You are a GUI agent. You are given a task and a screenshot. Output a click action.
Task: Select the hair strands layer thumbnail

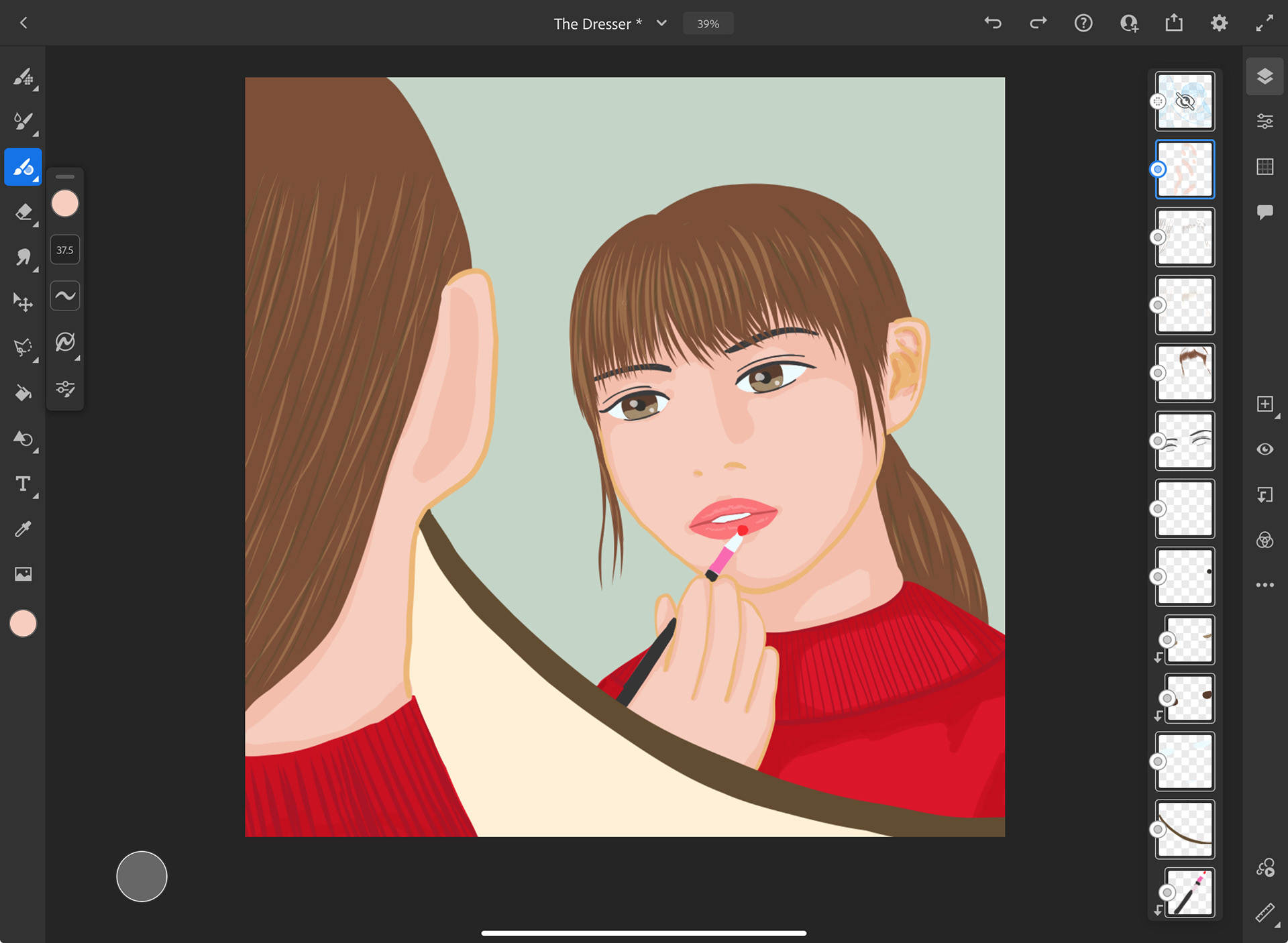(1185, 237)
